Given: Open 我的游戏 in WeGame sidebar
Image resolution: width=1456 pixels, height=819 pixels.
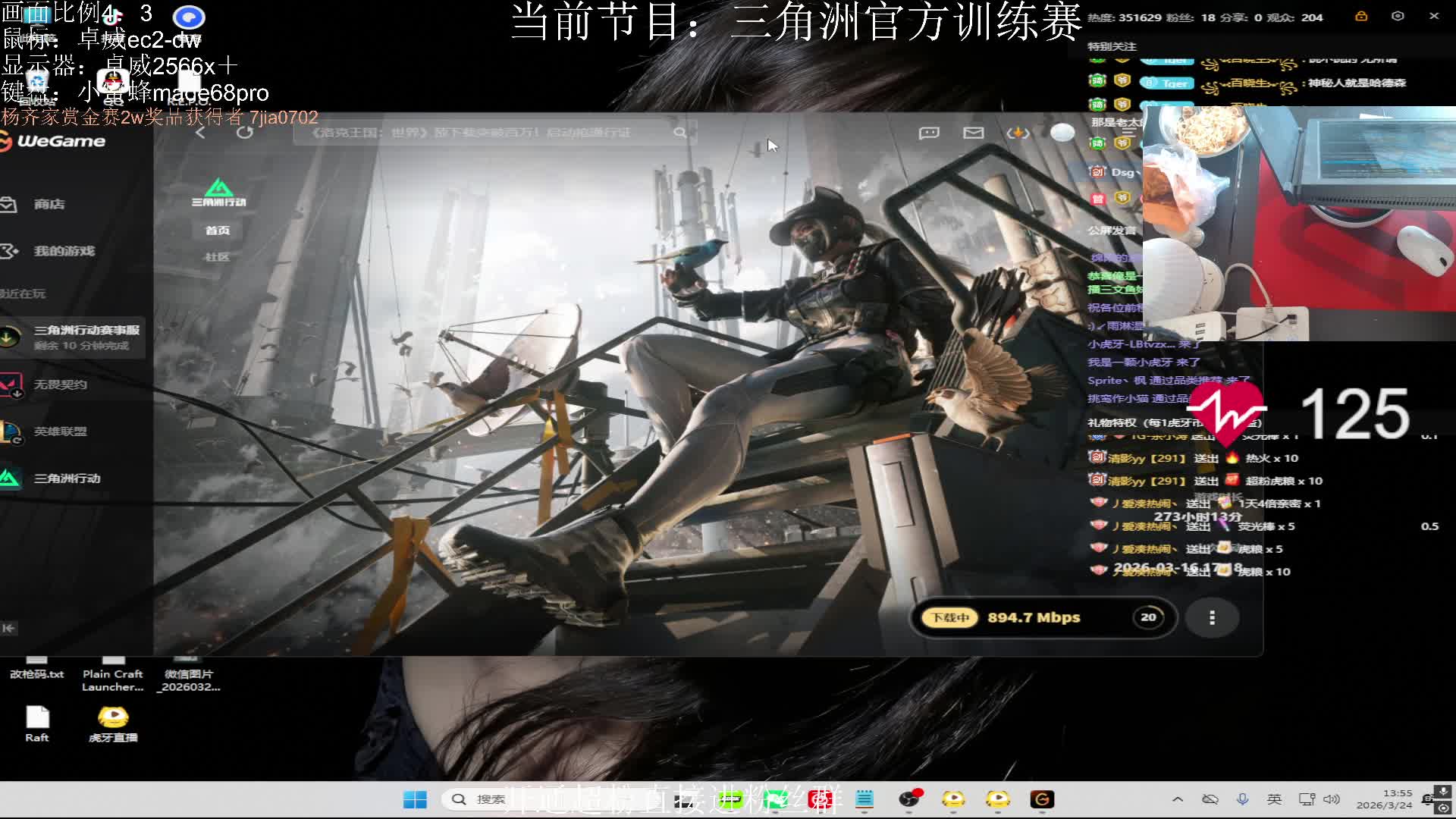Looking at the screenshot, I should click(64, 251).
